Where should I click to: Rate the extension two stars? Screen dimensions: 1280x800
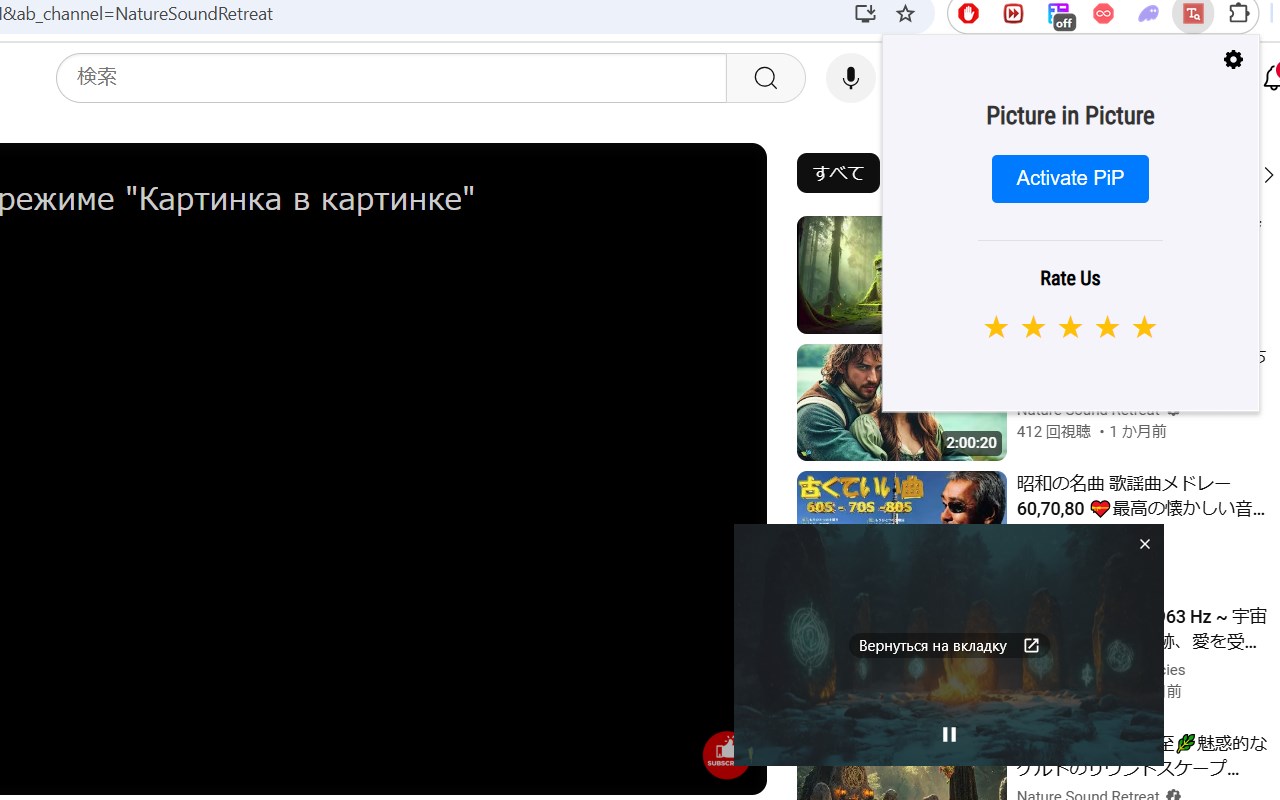(x=1033, y=327)
